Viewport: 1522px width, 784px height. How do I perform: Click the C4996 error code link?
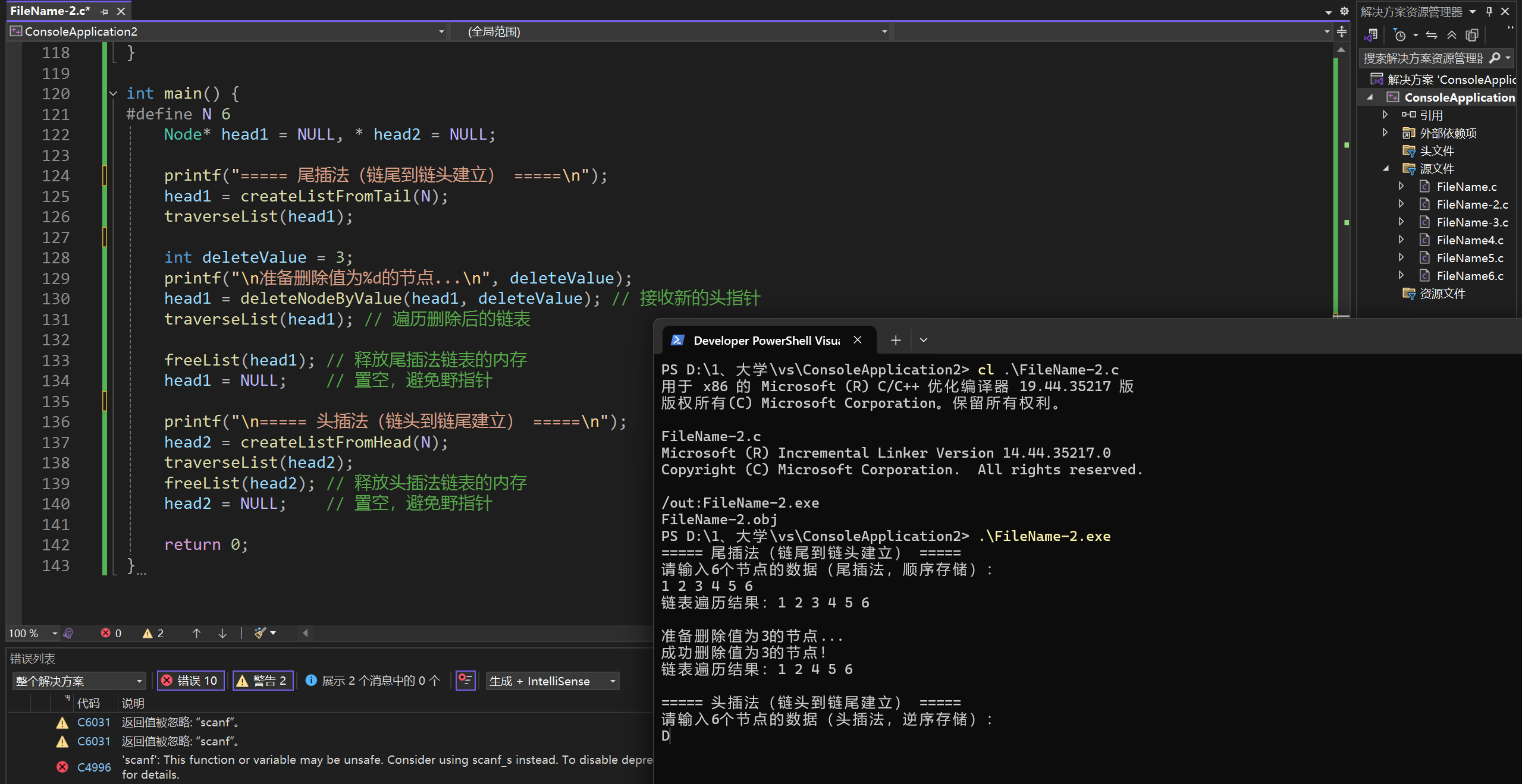(94, 767)
